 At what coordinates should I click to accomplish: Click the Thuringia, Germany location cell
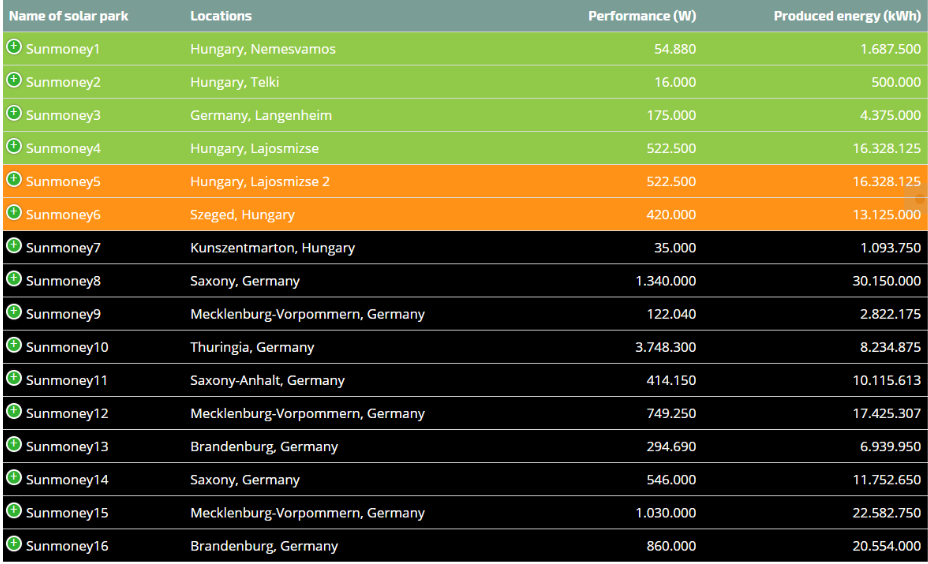pos(252,348)
